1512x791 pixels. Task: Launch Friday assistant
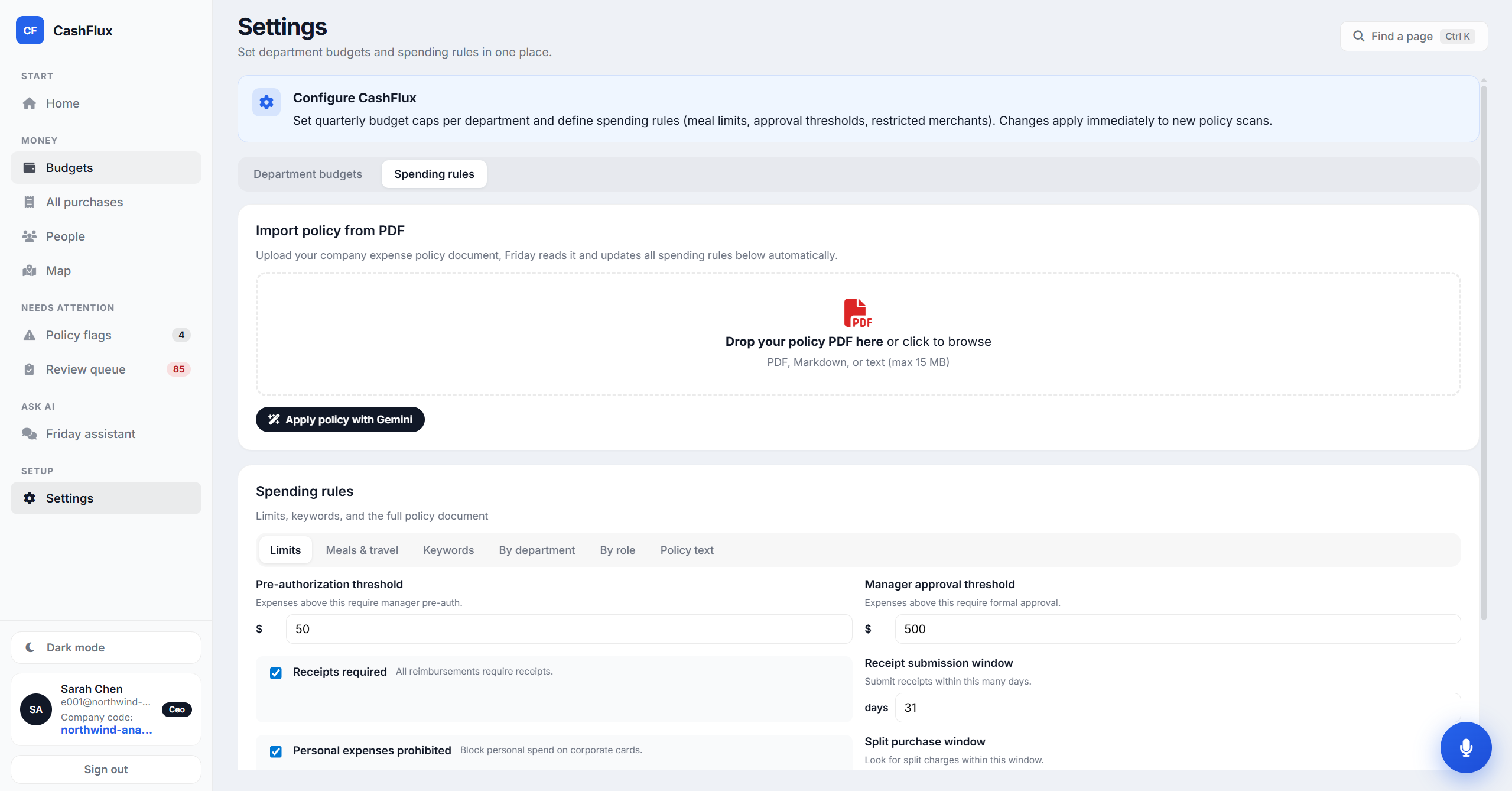pos(106,434)
